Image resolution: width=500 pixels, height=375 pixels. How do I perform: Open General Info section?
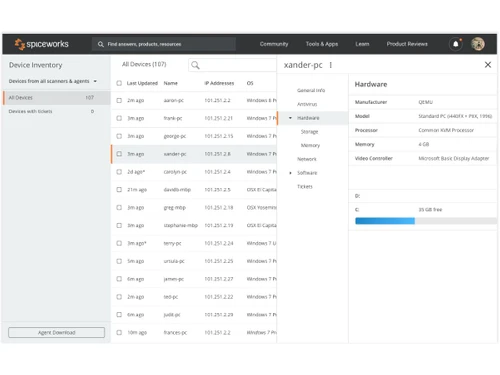pos(311,90)
